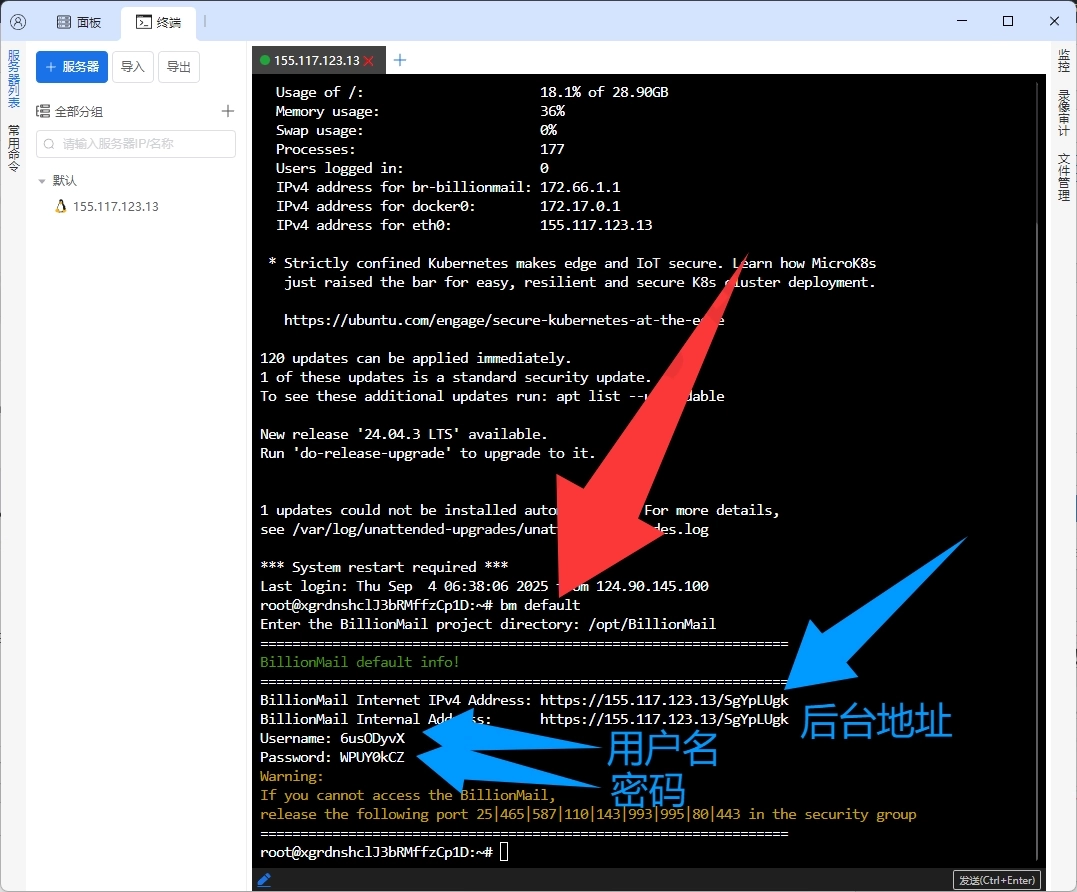Viewport: 1077px width, 892px height.
Task: Click the br-billionmail address 172.66.1.1
Action: [x=580, y=187]
